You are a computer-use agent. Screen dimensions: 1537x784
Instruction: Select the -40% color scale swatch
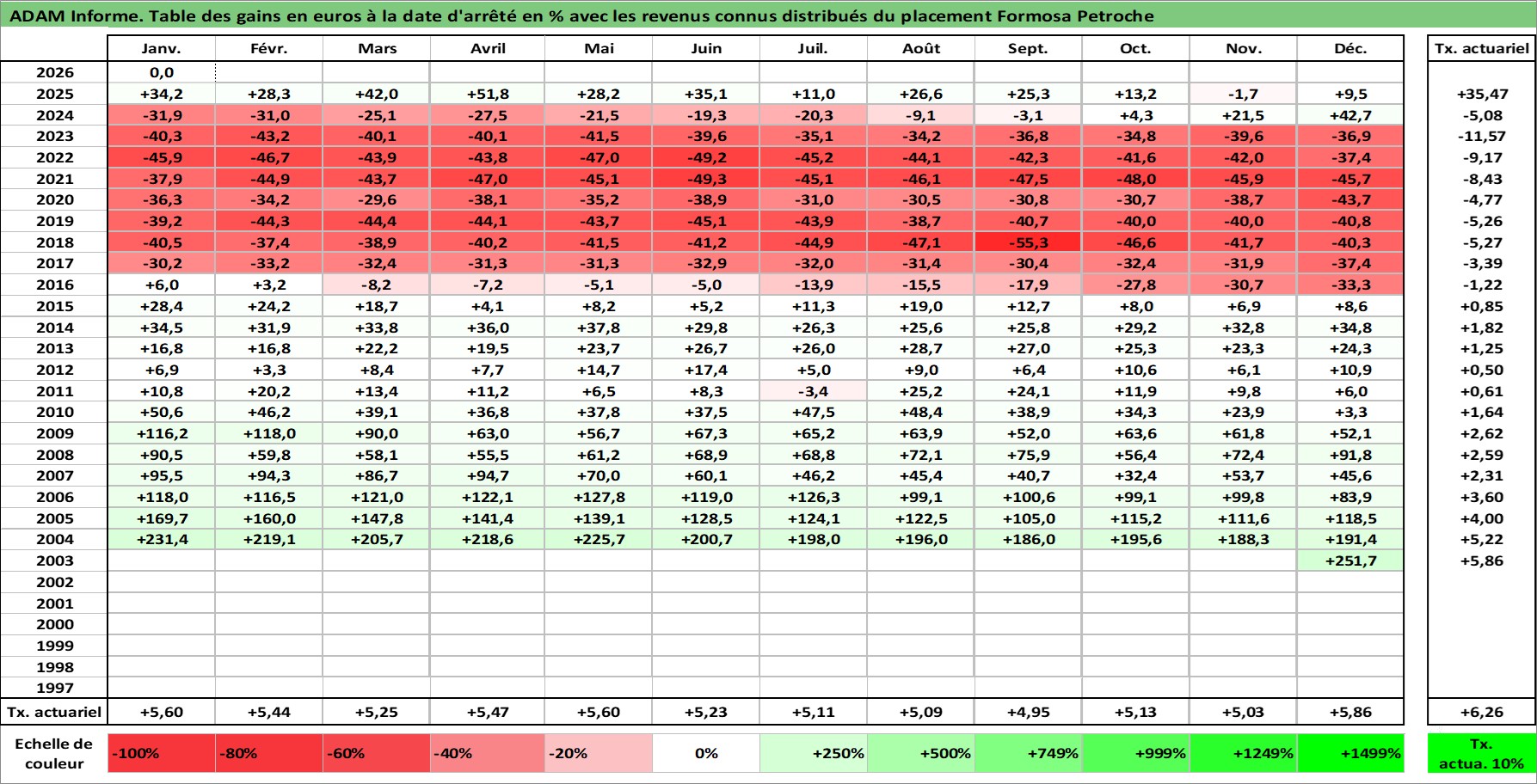(488, 753)
